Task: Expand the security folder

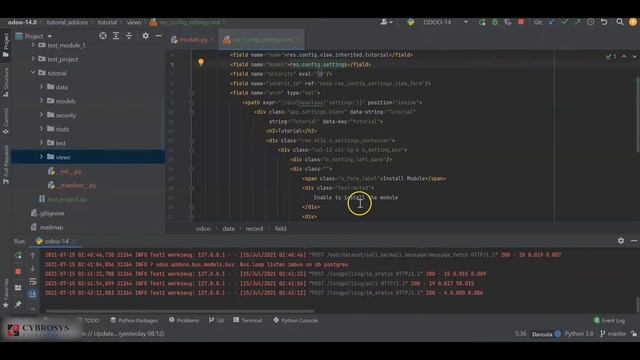Action: click(x=41, y=115)
